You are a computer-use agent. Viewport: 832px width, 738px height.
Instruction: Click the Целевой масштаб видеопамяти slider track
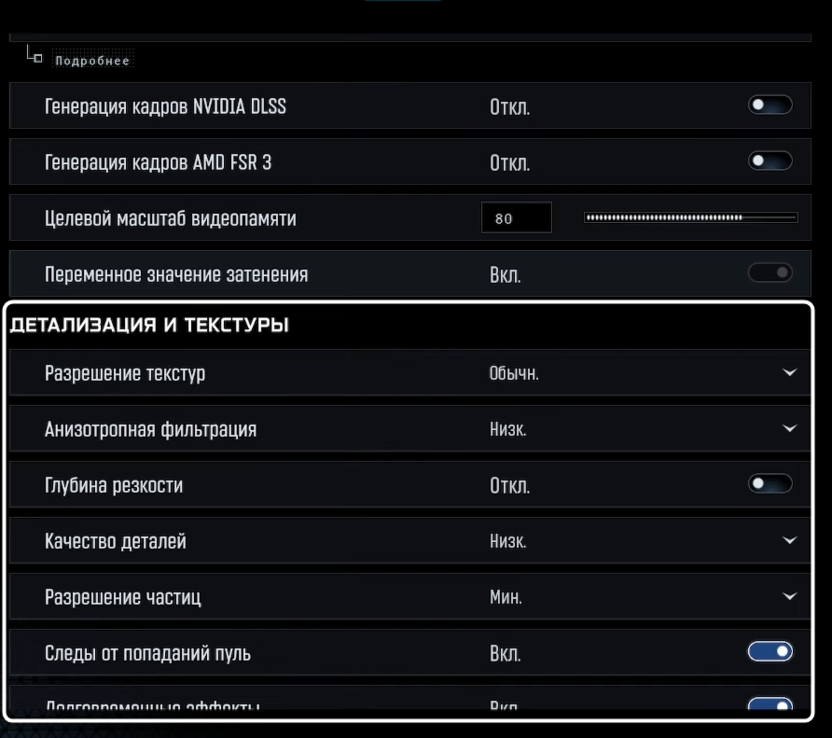click(690, 217)
